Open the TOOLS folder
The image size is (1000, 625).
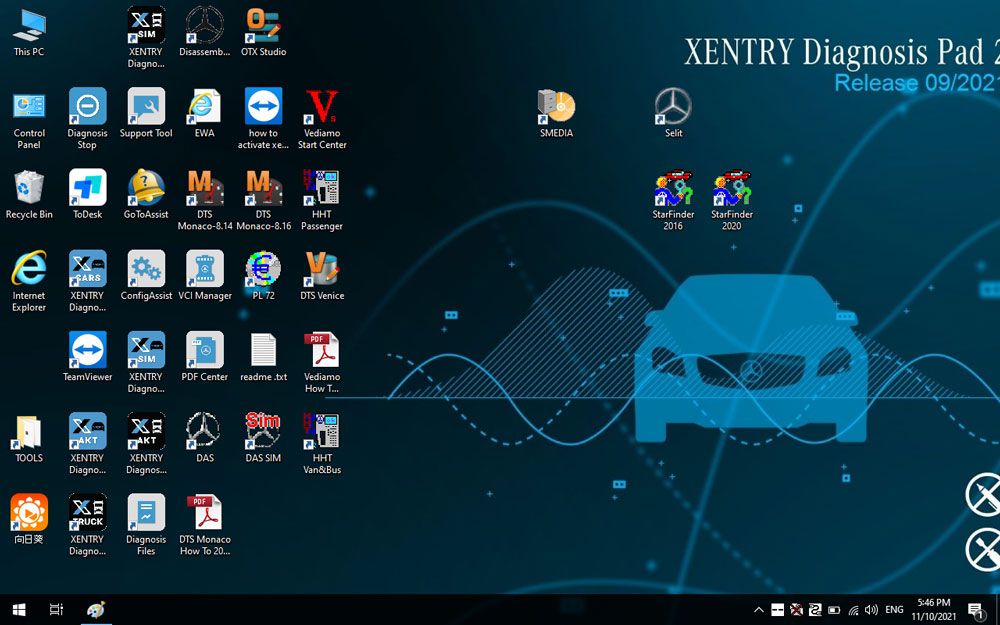[x=29, y=439]
